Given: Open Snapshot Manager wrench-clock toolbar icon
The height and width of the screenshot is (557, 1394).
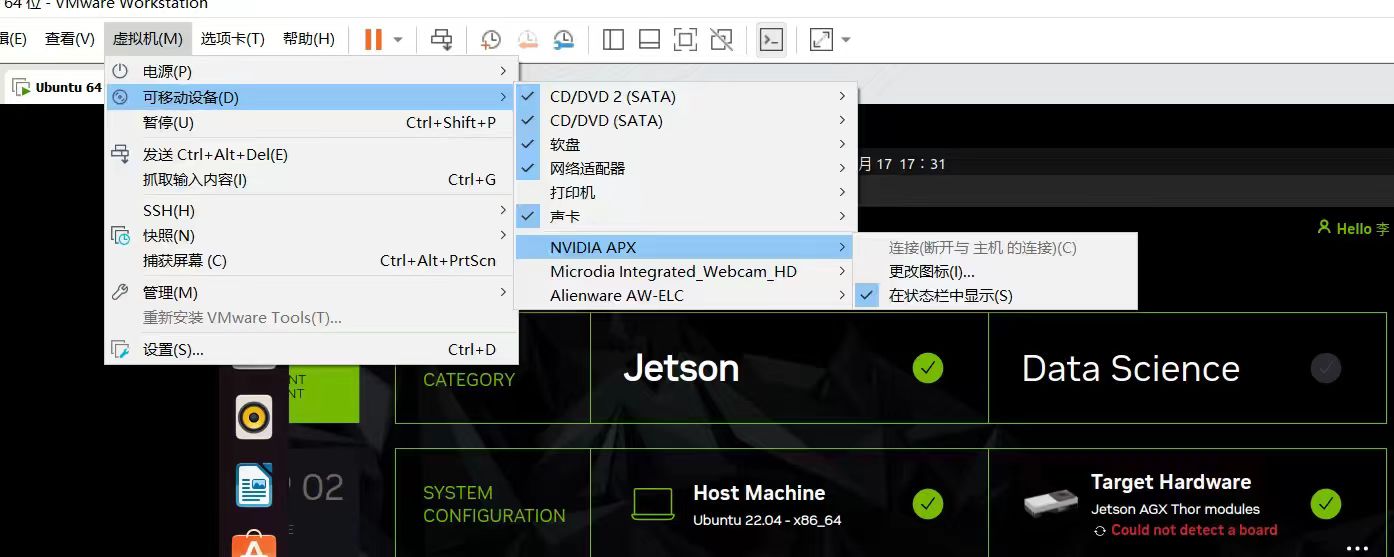Looking at the screenshot, I should click(x=563, y=40).
